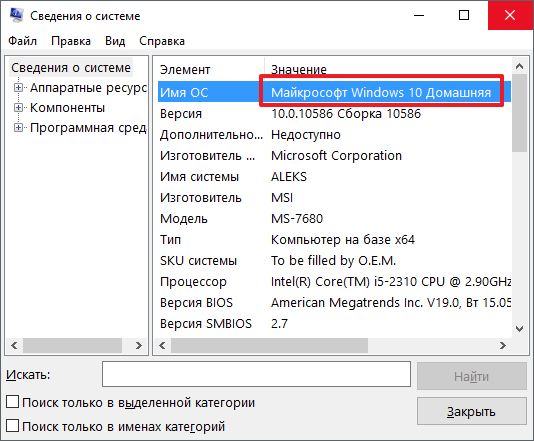
Task: Click the Microsoft Corporation value
Action: pyautogui.click(x=336, y=156)
